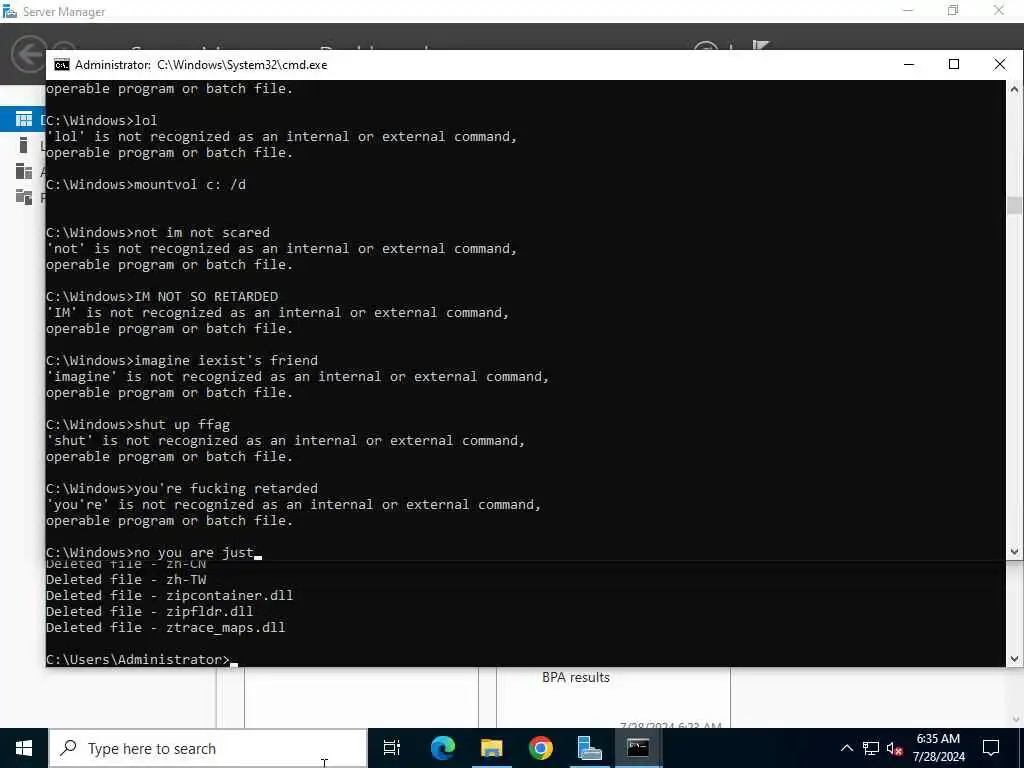Open the clock showing 6:35 AM

938,748
